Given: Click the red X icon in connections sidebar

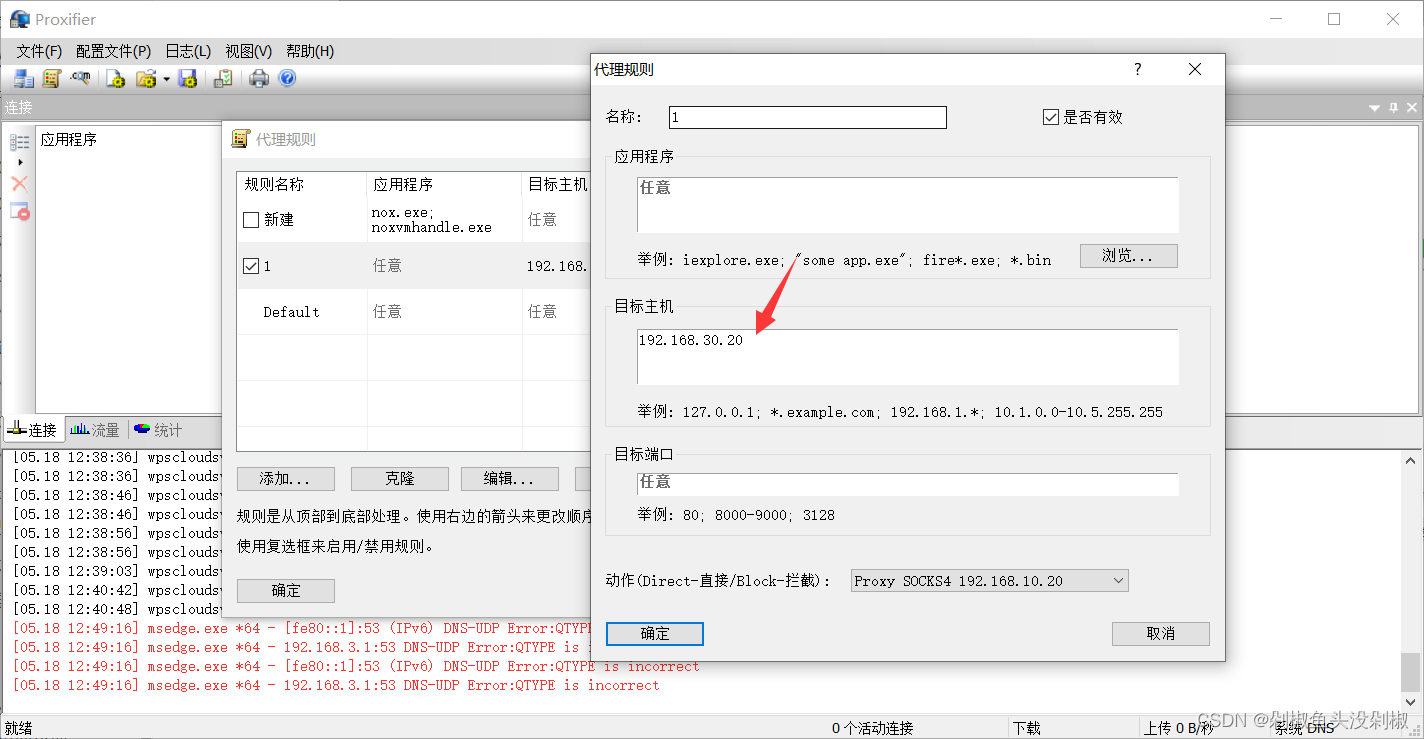Looking at the screenshot, I should (19, 184).
